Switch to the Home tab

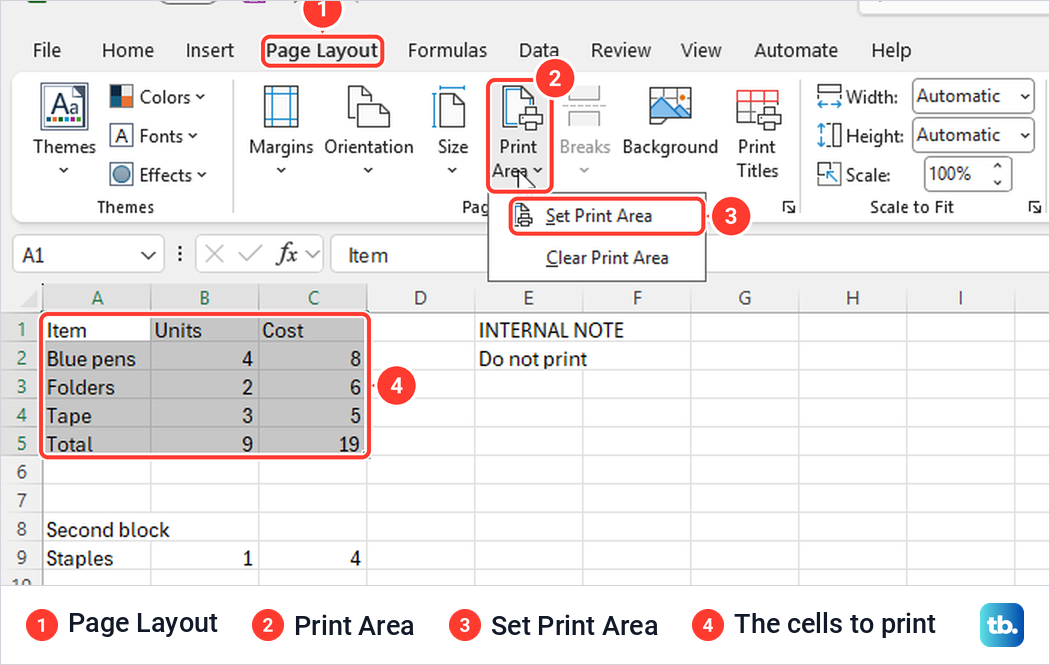pyautogui.click(x=128, y=51)
